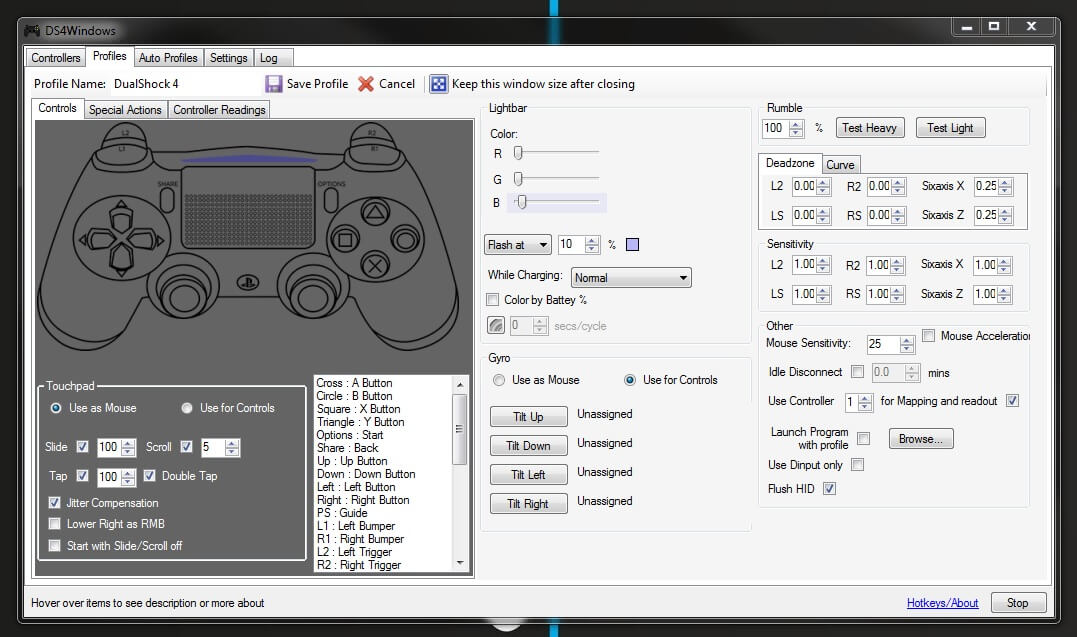Click the DS4Windows gamepad icon in title bar
Screen dimensions: 1077x637
coord(32,31)
